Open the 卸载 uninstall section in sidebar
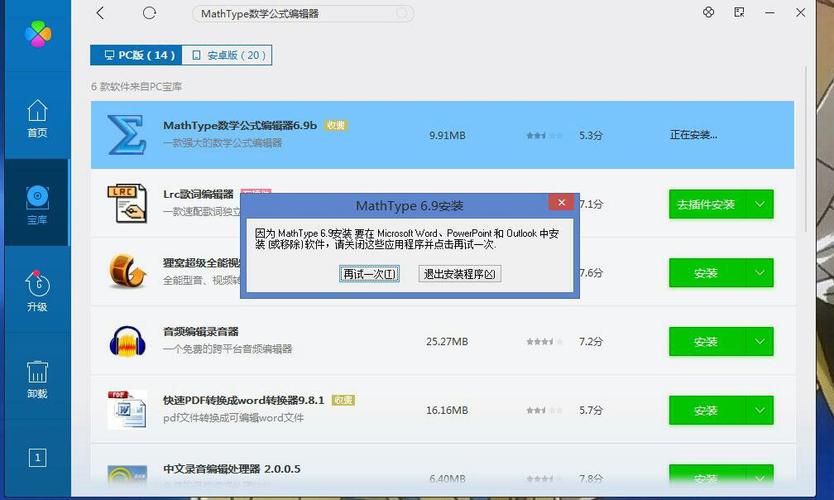834x500 pixels. tap(37, 379)
